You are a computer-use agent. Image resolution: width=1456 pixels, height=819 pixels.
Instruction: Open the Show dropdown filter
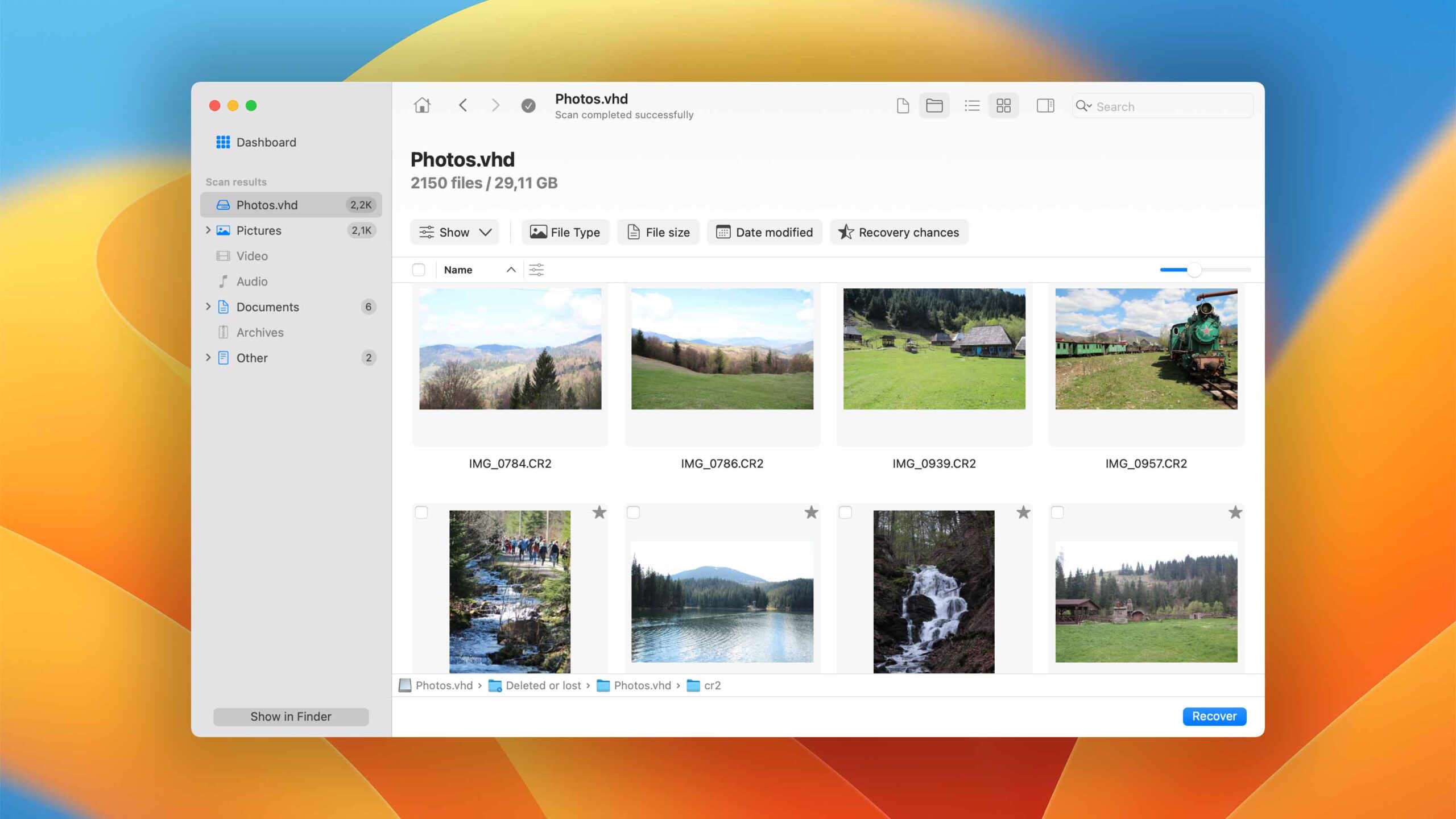click(454, 232)
